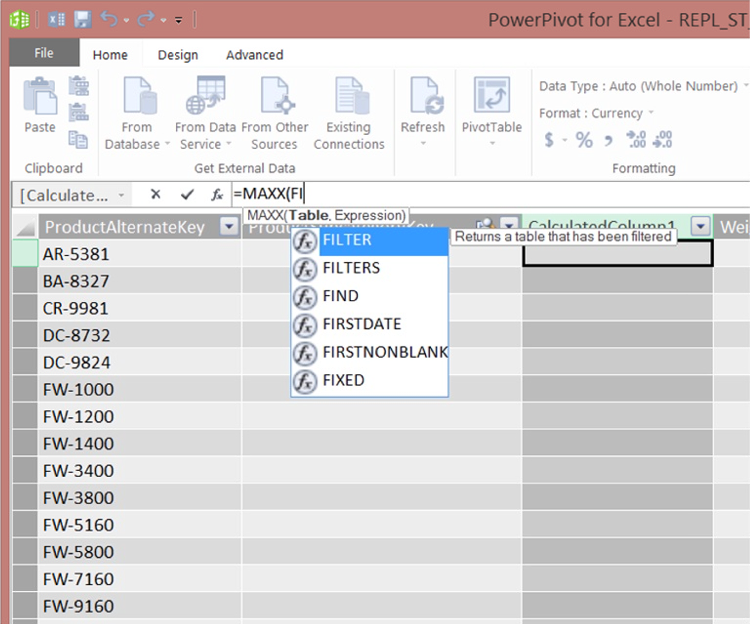The width and height of the screenshot is (750, 624).
Task: Open the File menu
Action: click(x=44, y=54)
